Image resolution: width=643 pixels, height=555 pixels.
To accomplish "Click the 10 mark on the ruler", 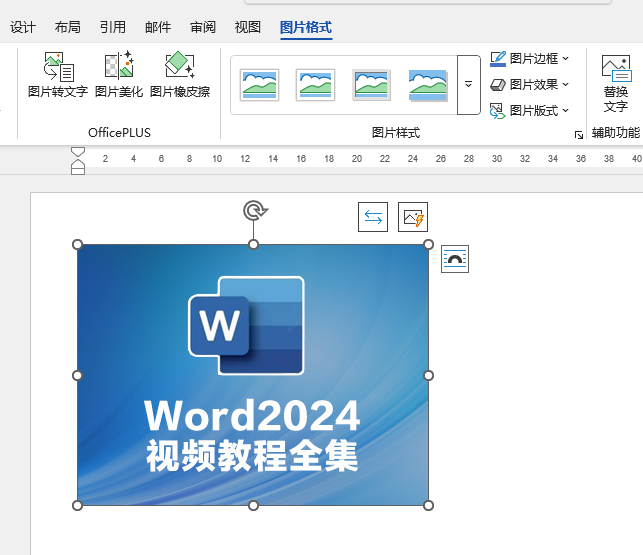I will [x=217, y=159].
